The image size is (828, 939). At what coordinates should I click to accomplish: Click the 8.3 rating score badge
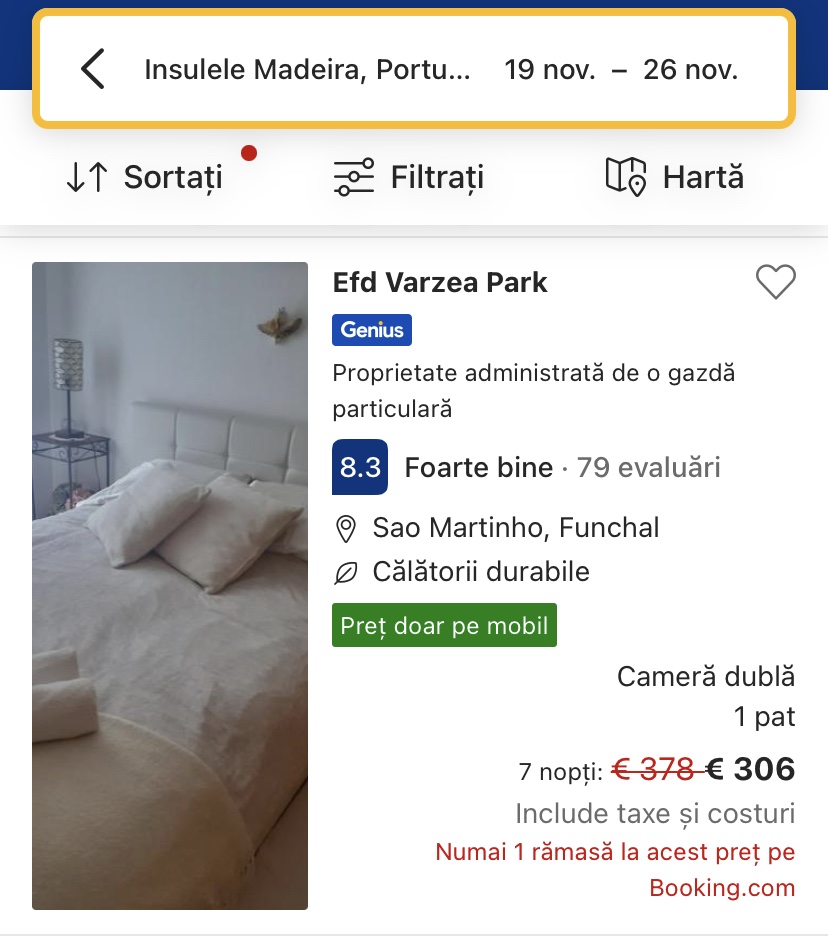click(360, 467)
